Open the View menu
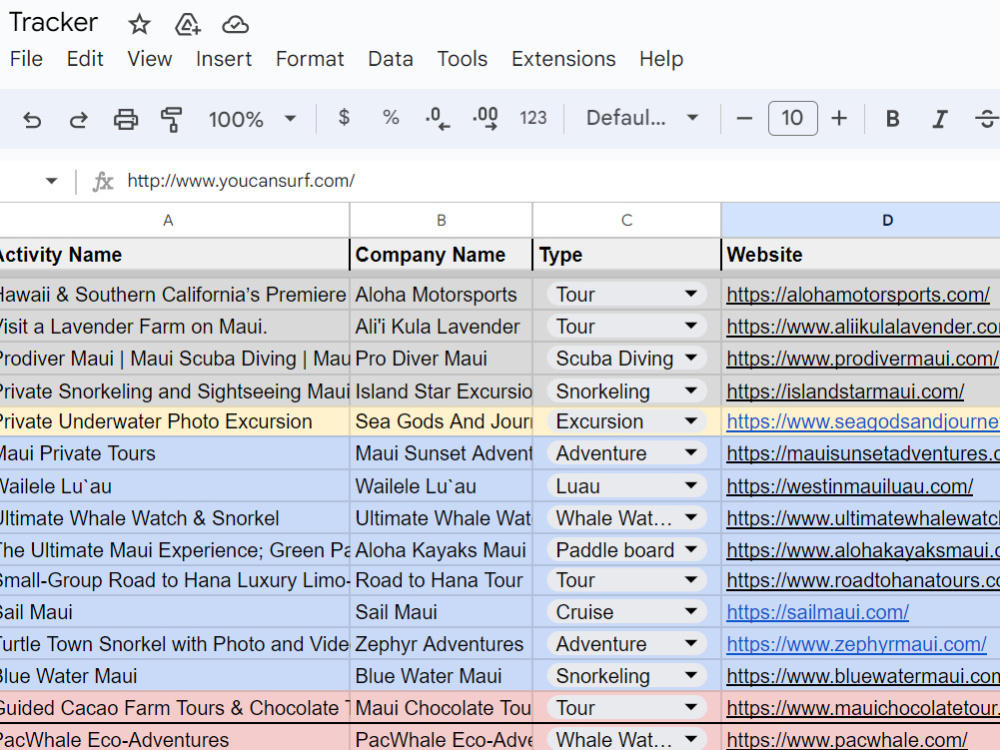 pyautogui.click(x=149, y=59)
